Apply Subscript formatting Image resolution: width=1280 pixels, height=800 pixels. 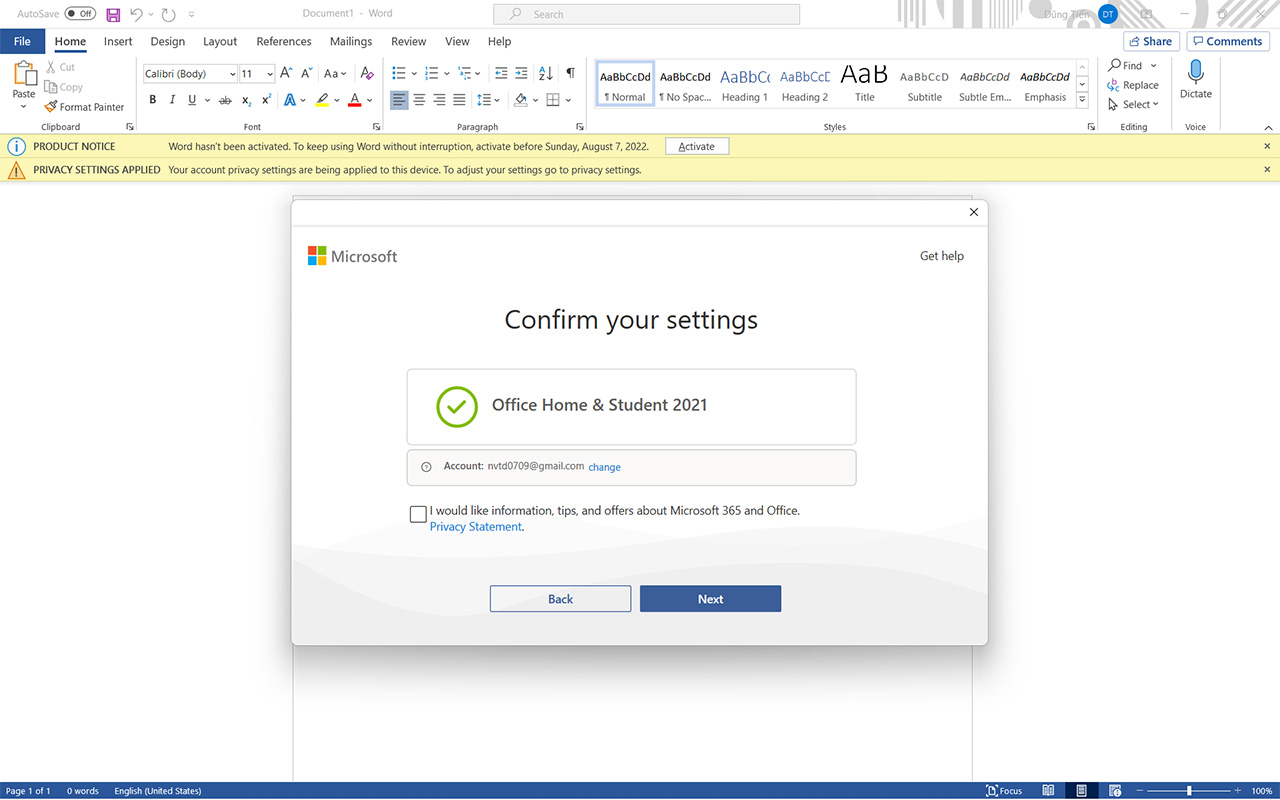[x=247, y=100]
